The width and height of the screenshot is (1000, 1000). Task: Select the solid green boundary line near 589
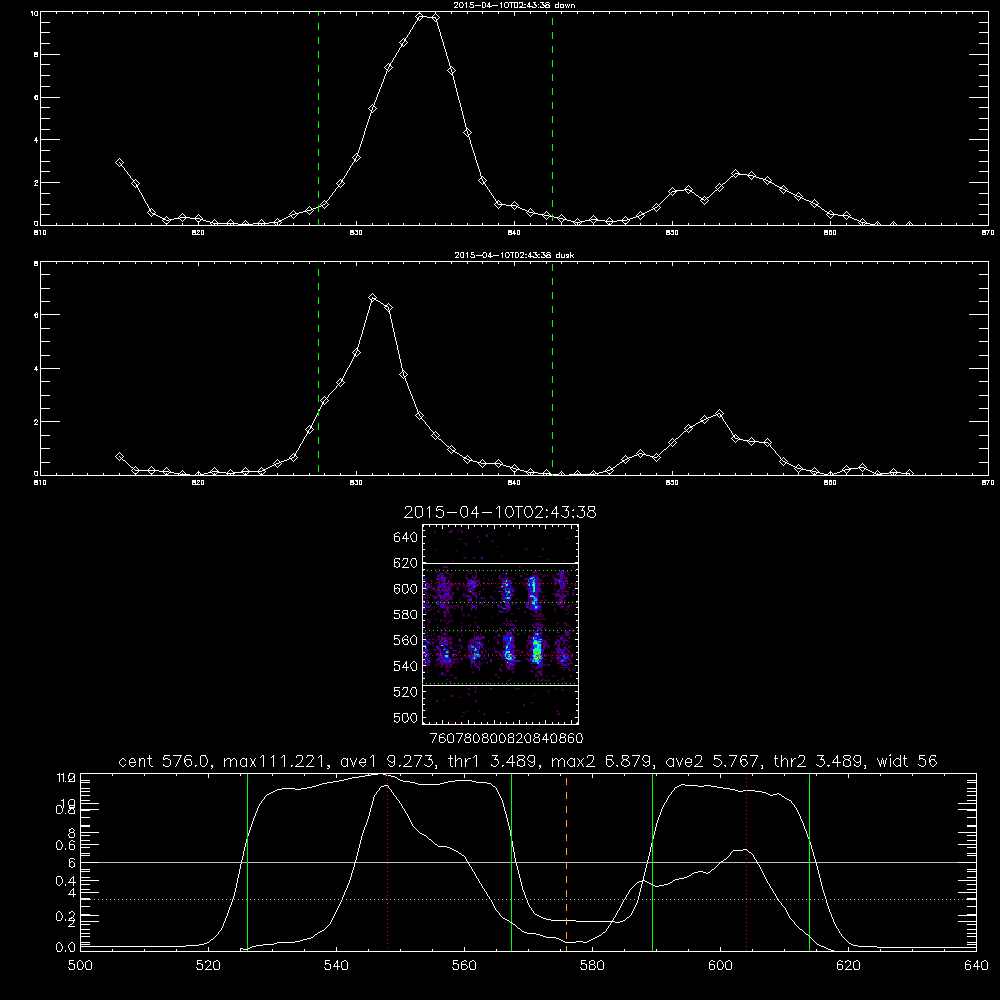point(652,862)
